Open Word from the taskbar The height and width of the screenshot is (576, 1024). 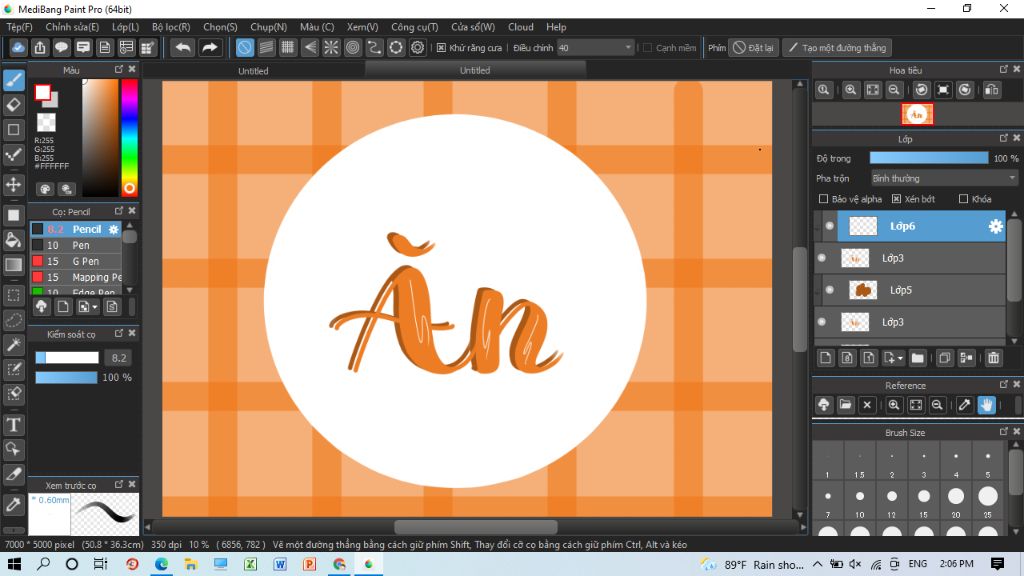coord(280,564)
